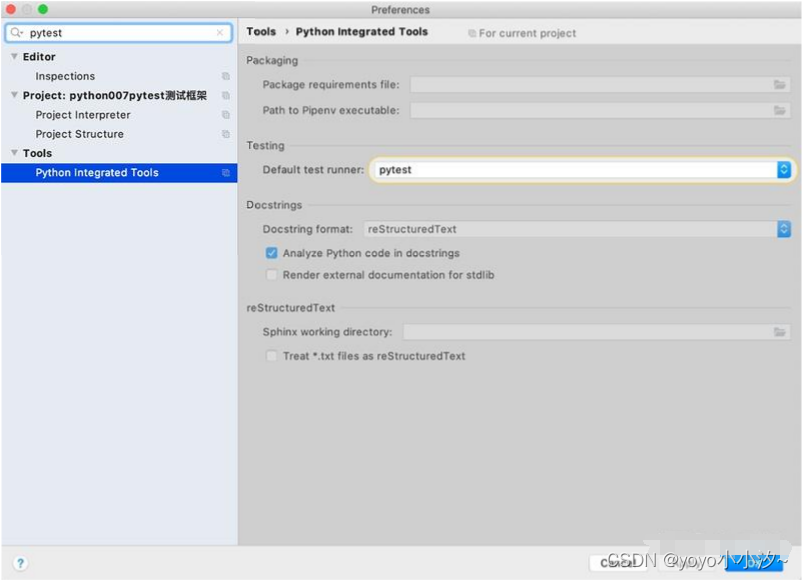Click the Tools breadcrumb link
803x580 pixels.
pyautogui.click(x=261, y=32)
